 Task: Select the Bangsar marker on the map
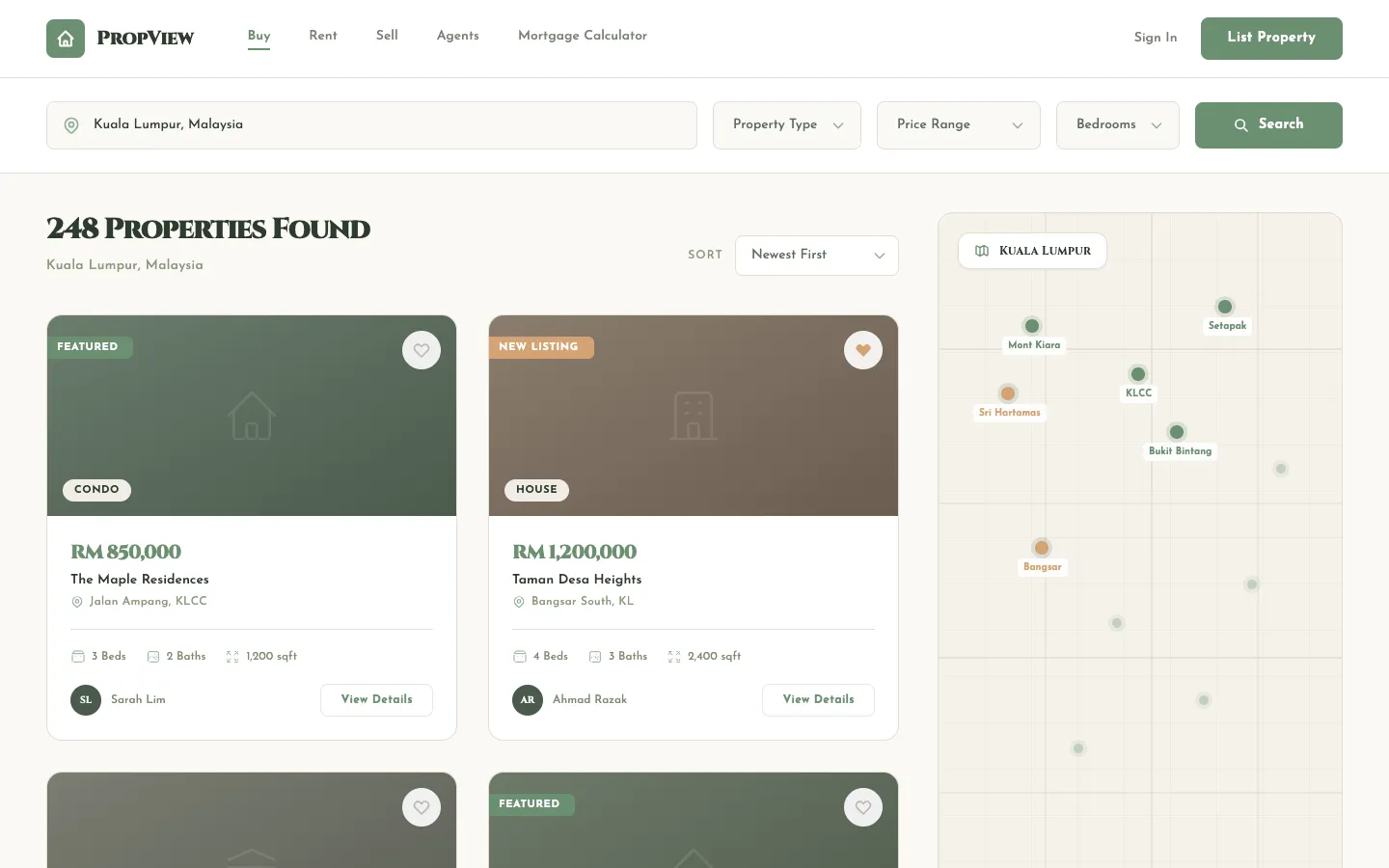tap(1042, 547)
